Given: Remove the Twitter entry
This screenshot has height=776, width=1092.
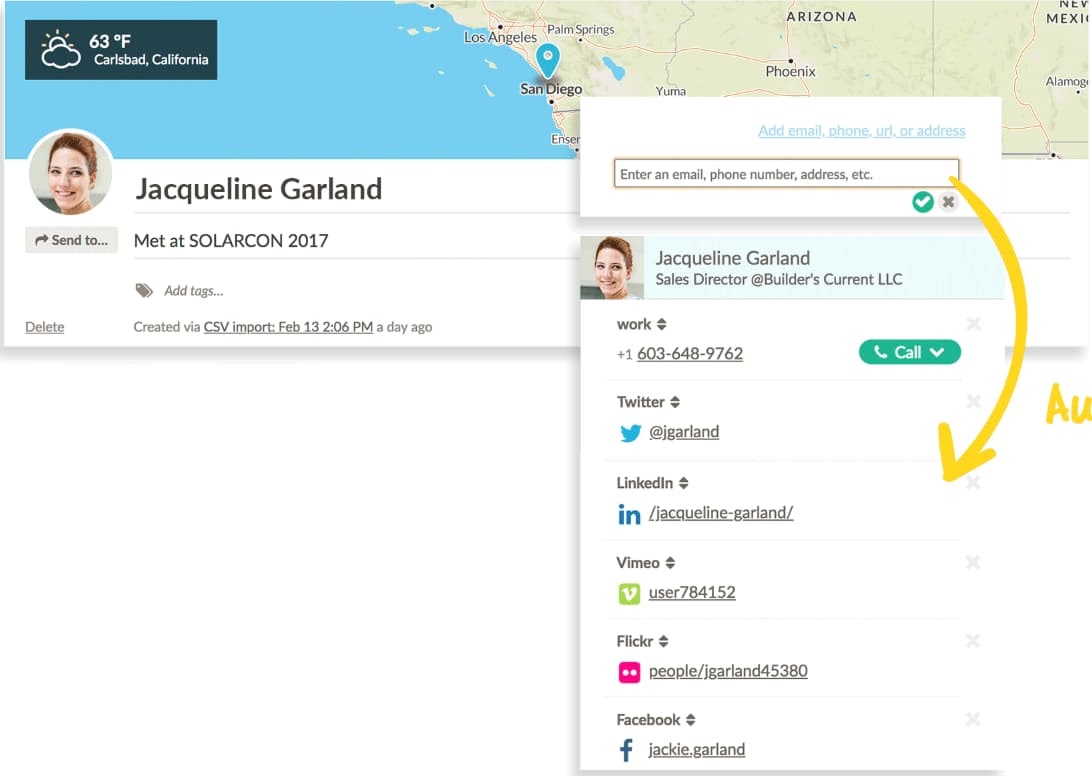Looking at the screenshot, I should click(974, 401).
